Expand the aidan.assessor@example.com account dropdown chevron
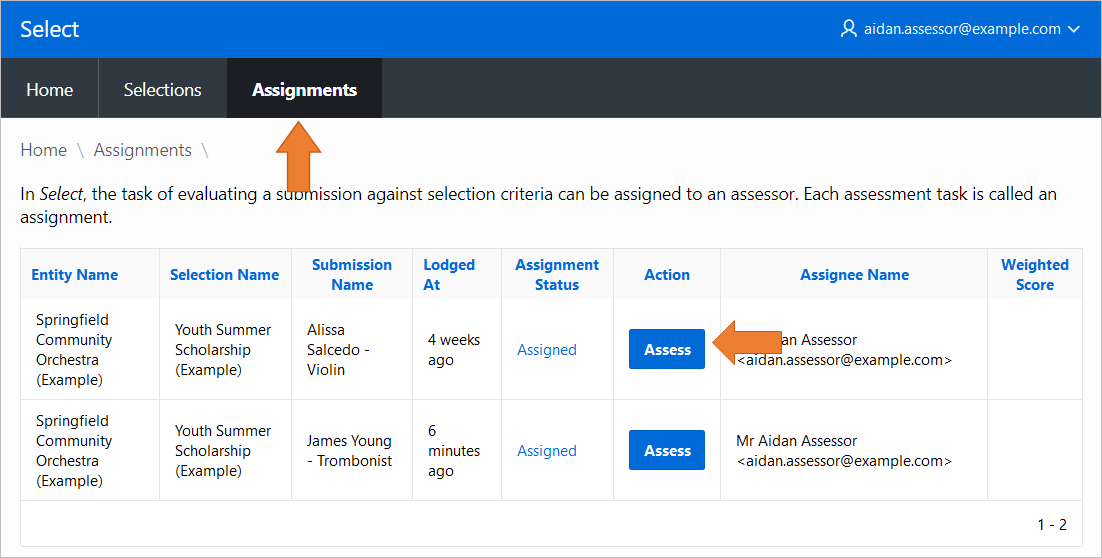This screenshot has height=558, width=1102. tap(1074, 30)
